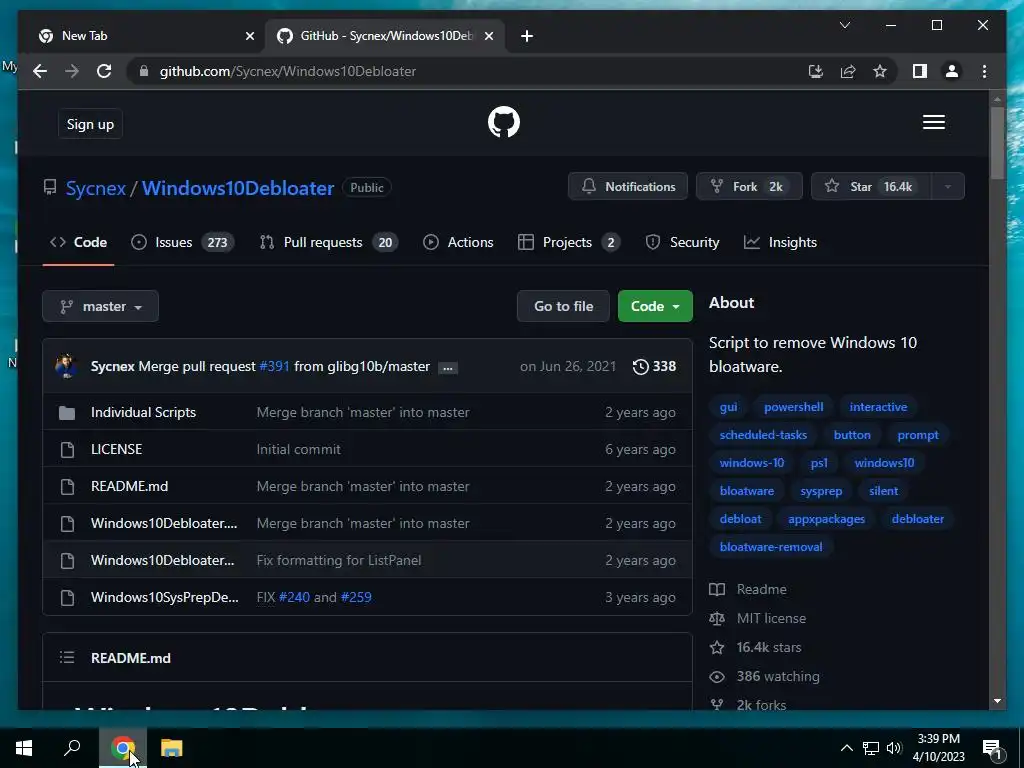Screen dimensions: 1024x768
Task: Click the LICENSE file icon
Action: 67,449
